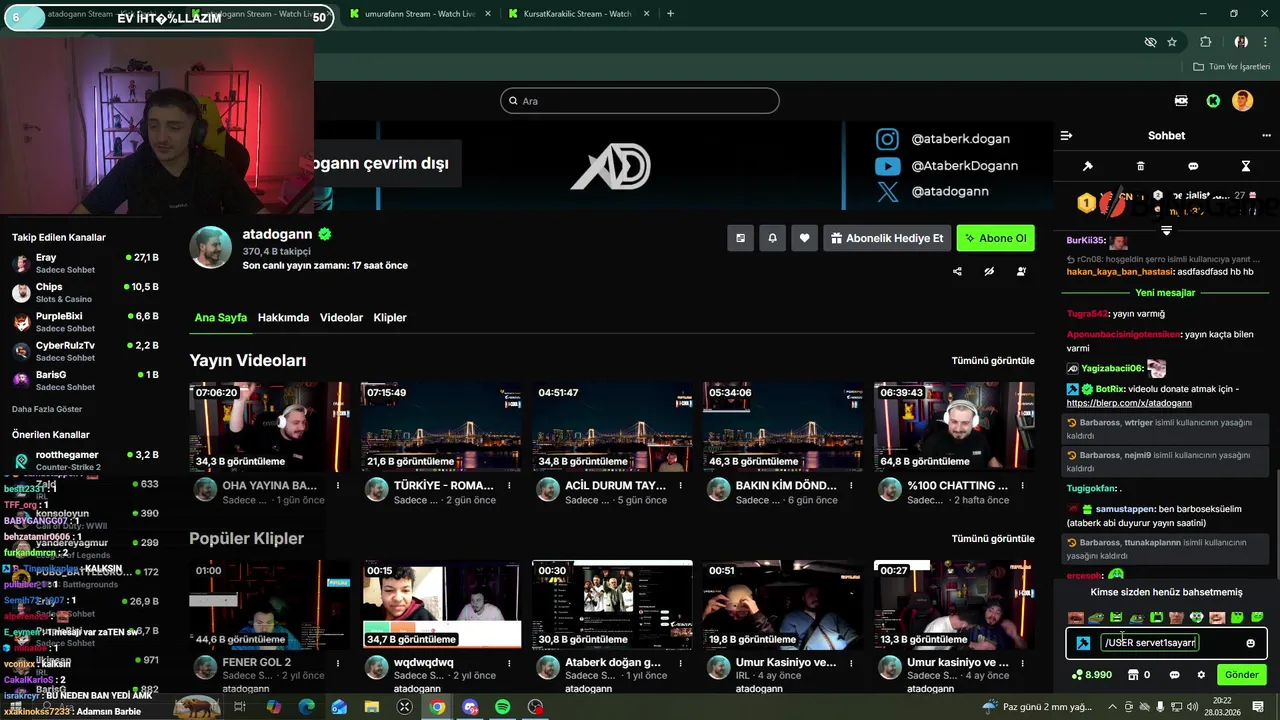The height and width of the screenshot is (720, 1280).
Task: Open roottthegamer in recommended channels
Action: click(x=85, y=461)
